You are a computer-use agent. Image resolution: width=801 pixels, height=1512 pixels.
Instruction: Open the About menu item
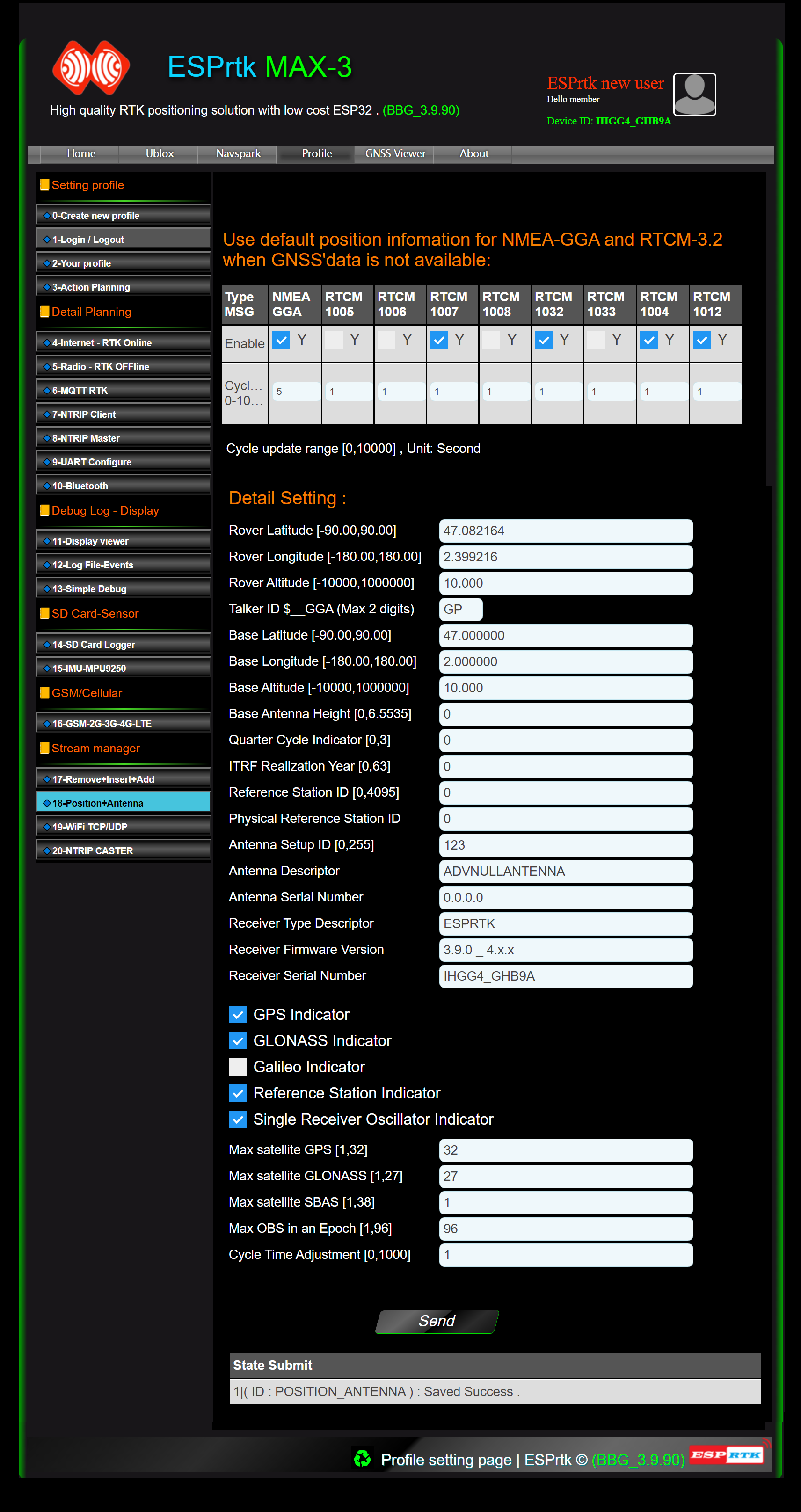click(x=473, y=154)
